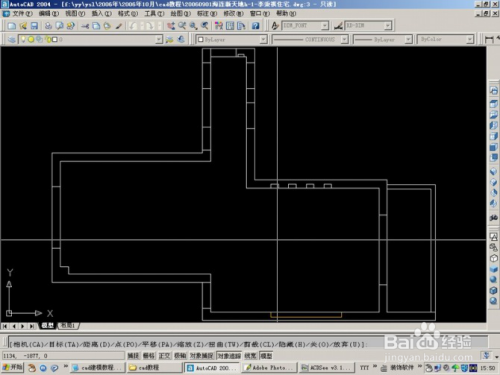Screen dimensions: 500x375
Task: Open the 修改 (Modify) menu
Action: [233, 14]
